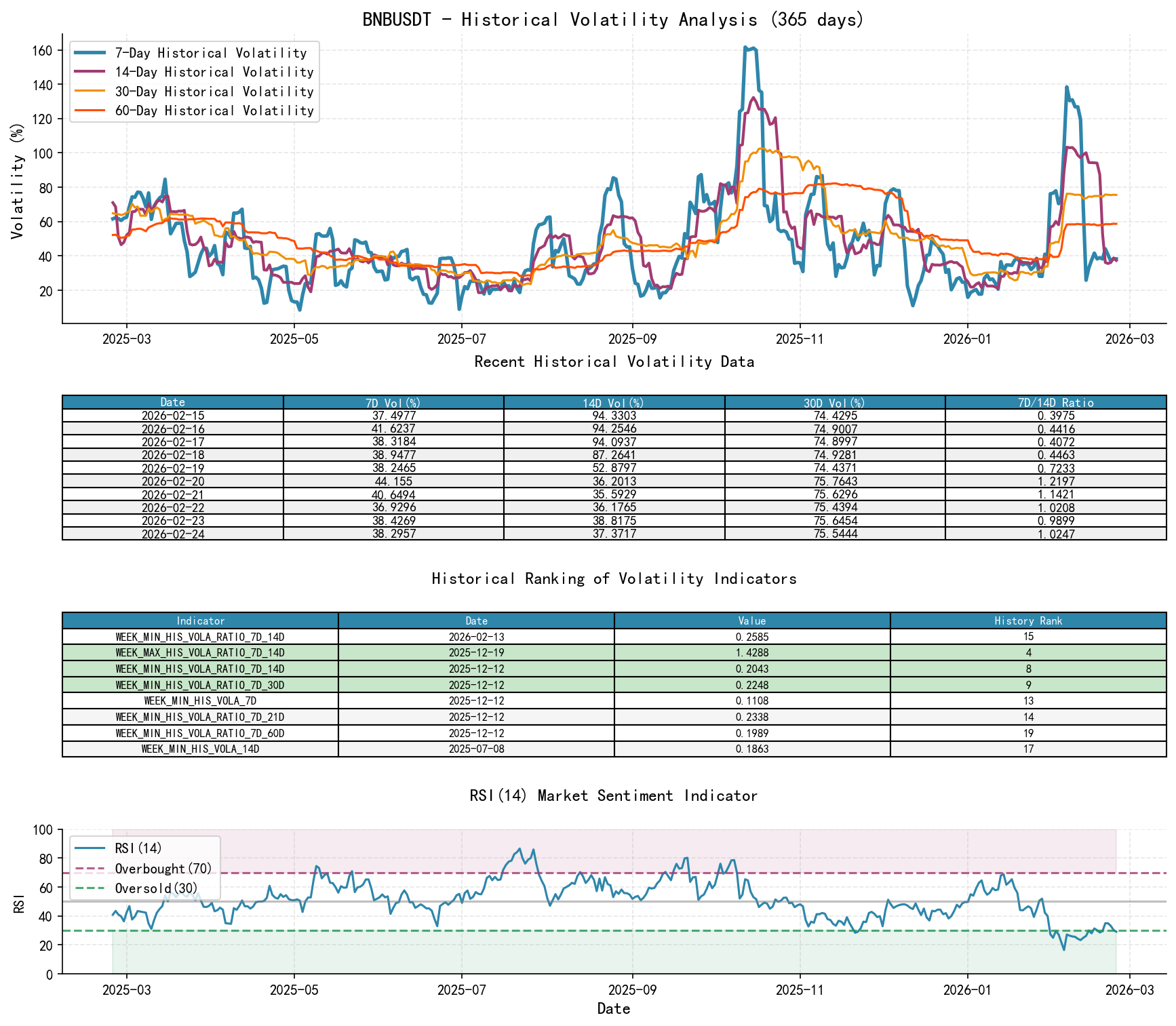
Task: Select the 7D/14D Ratio column header
Action: 1055,401
